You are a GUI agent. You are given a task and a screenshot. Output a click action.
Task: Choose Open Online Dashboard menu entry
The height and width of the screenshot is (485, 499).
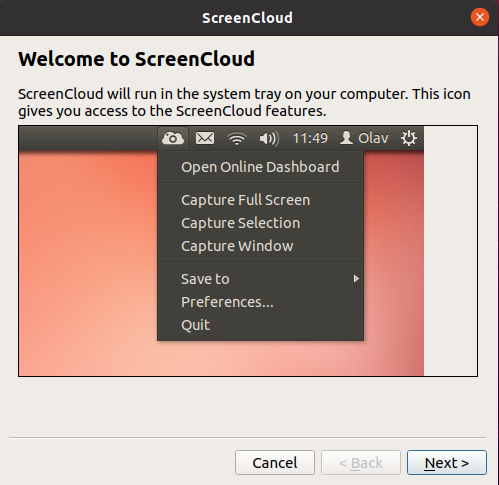pyautogui.click(x=260, y=167)
